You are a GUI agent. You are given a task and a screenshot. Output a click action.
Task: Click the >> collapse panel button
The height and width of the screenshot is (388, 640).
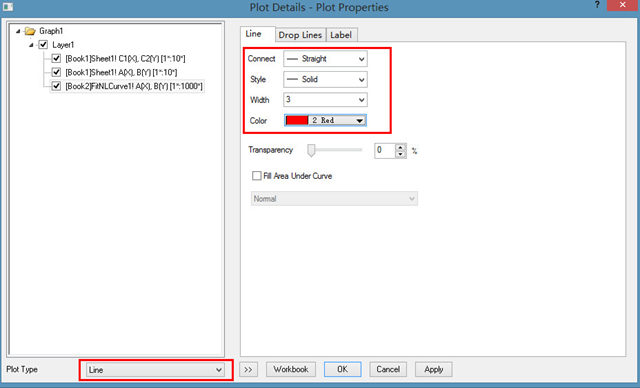[x=248, y=370]
